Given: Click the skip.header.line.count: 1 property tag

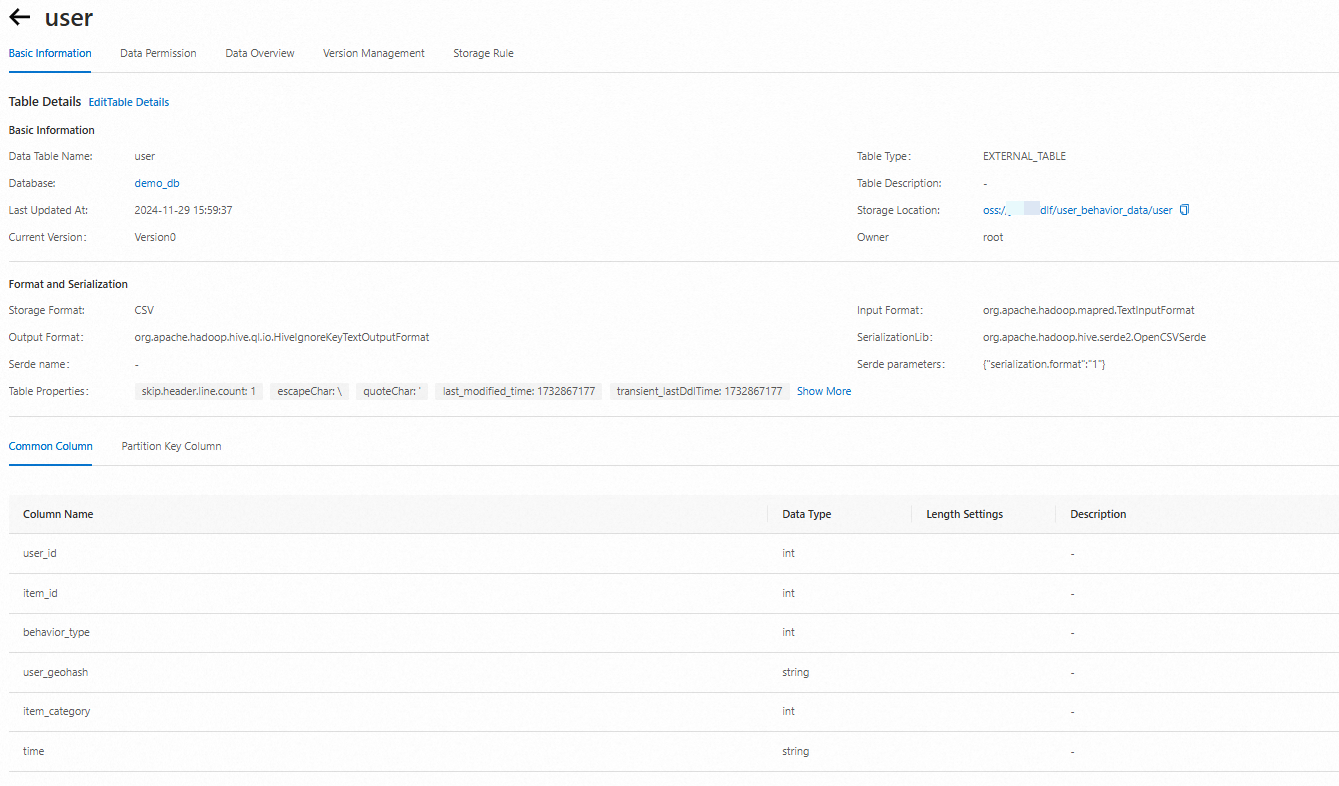Looking at the screenshot, I should coord(199,391).
